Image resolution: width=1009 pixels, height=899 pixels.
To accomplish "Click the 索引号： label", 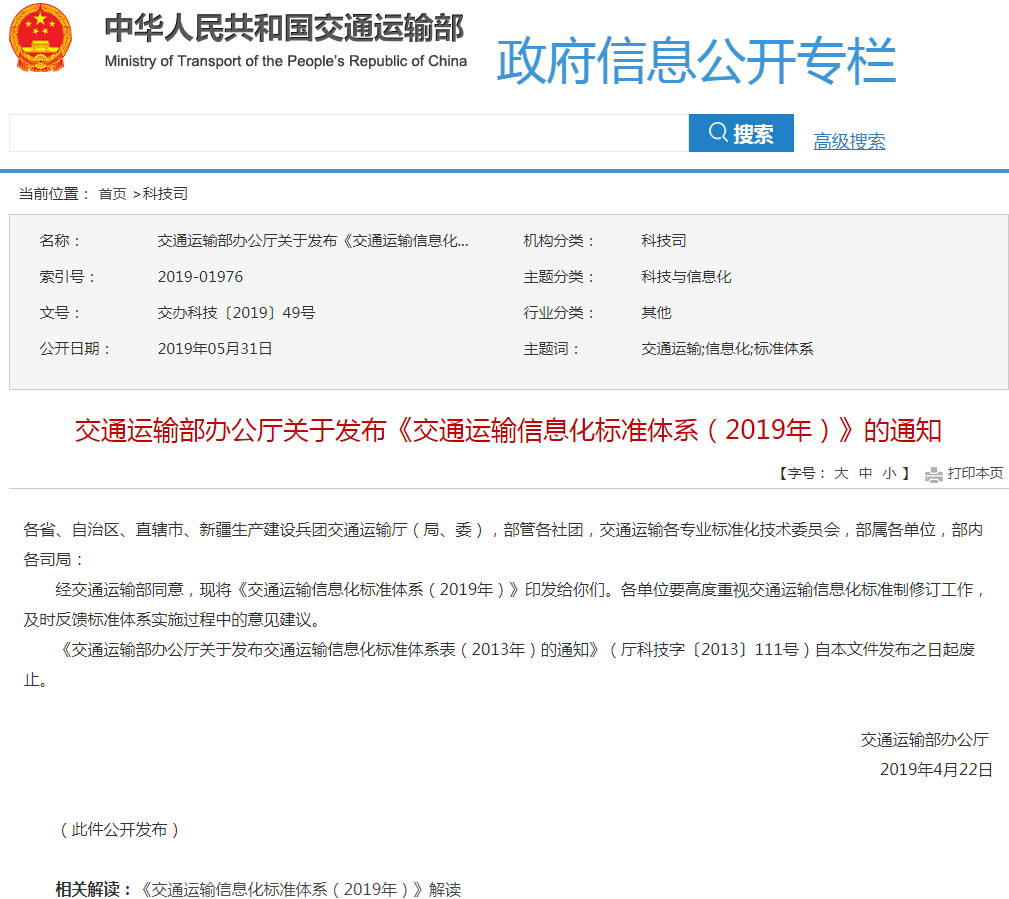I will (x=68, y=277).
